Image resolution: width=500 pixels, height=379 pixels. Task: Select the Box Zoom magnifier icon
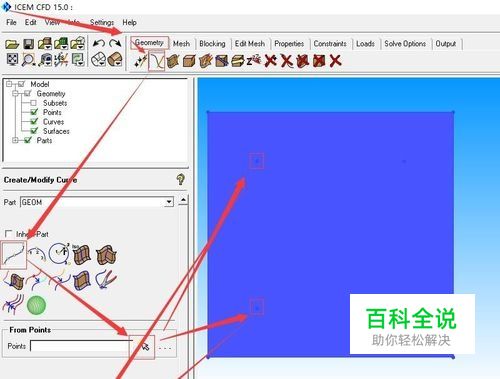tap(28, 60)
